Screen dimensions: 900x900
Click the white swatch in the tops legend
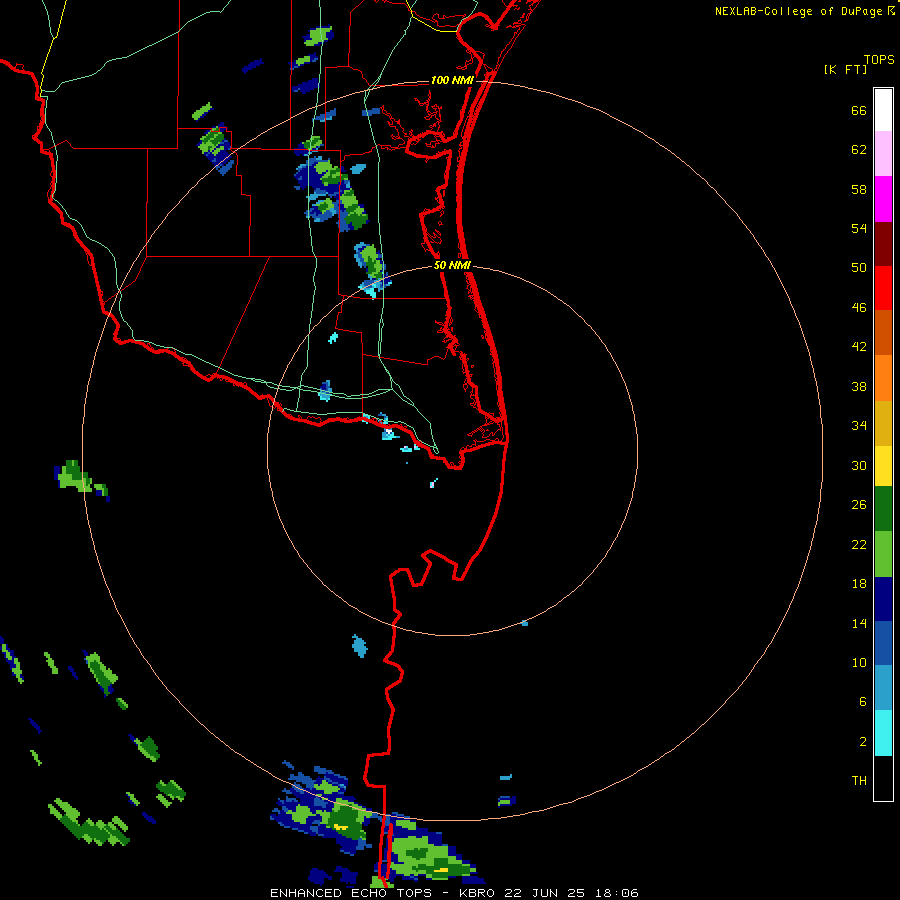883,110
